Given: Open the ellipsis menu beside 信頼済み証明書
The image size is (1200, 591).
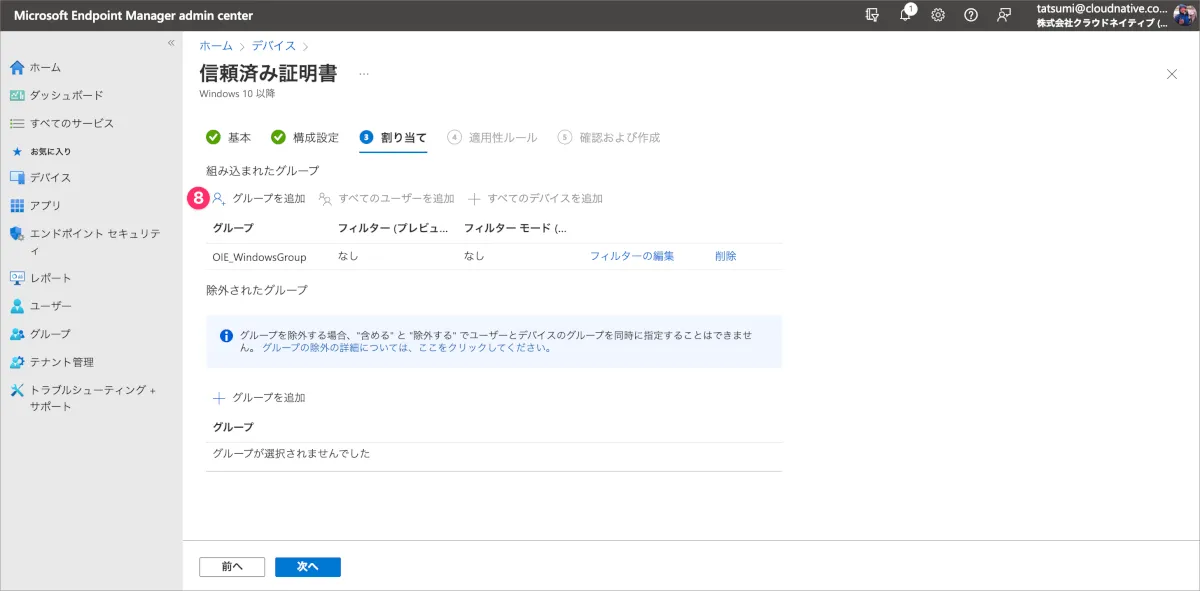Looking at the screenshot, I should [364, 74].
